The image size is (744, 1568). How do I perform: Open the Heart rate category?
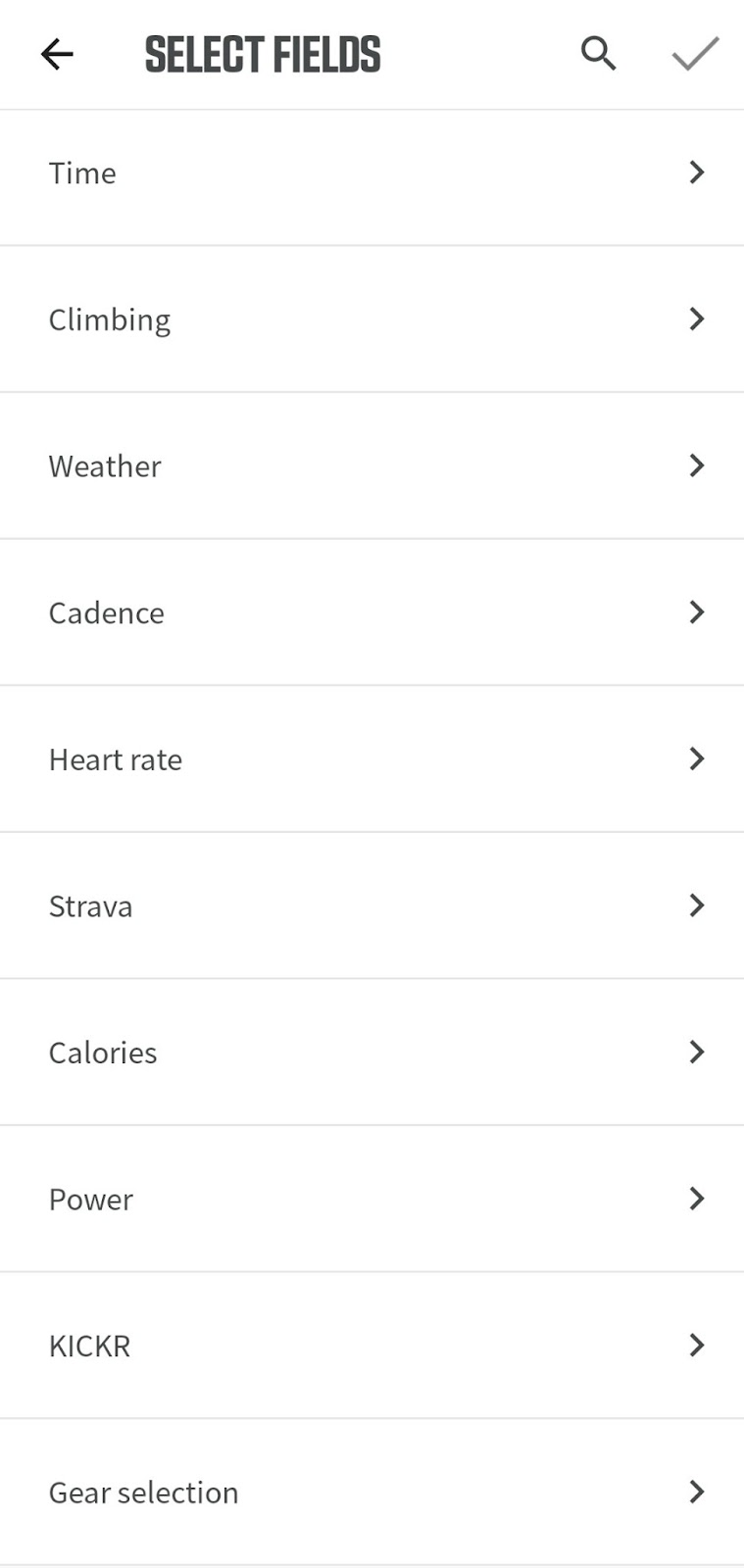(x=116, y=759)
